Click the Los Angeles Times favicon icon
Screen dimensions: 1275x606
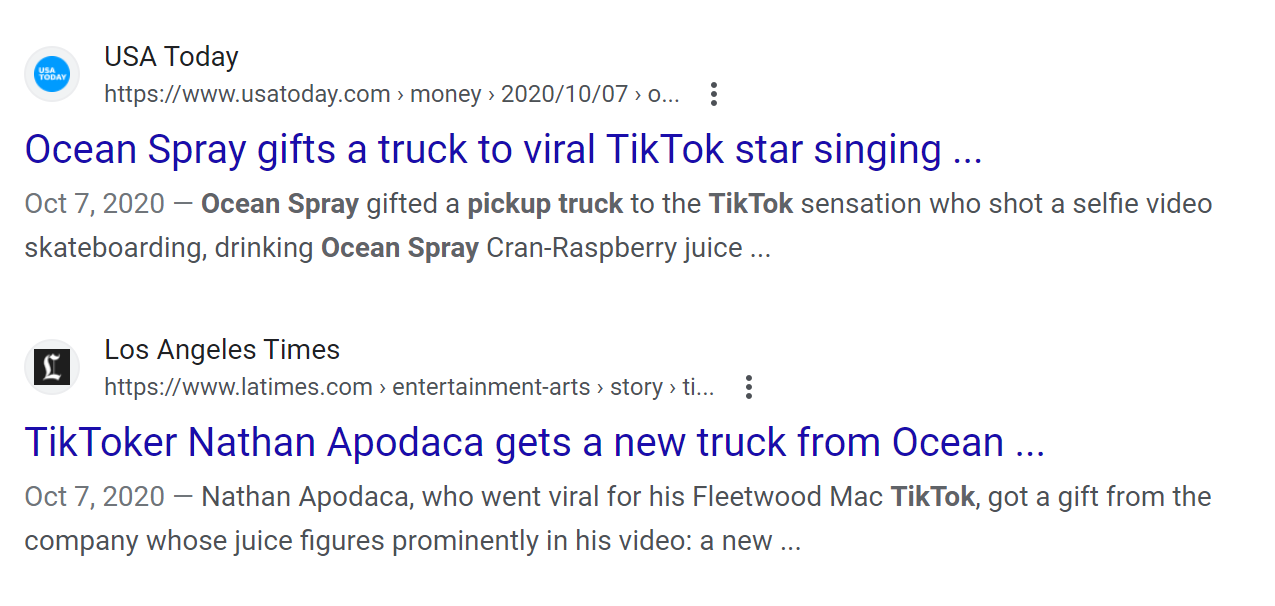(x=52, y=367)
